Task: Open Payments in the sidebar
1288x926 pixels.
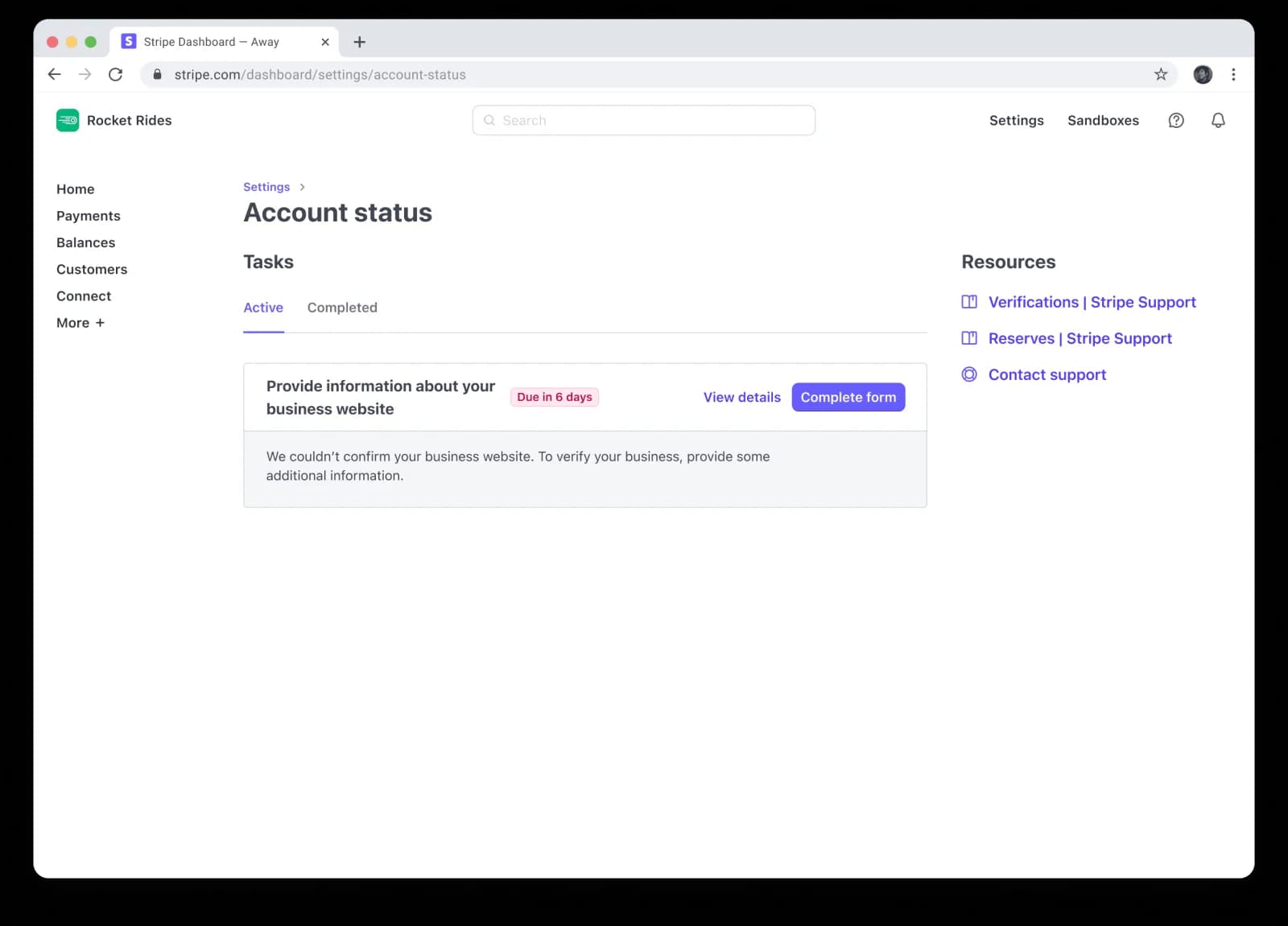Action: [x=89, y=216]
